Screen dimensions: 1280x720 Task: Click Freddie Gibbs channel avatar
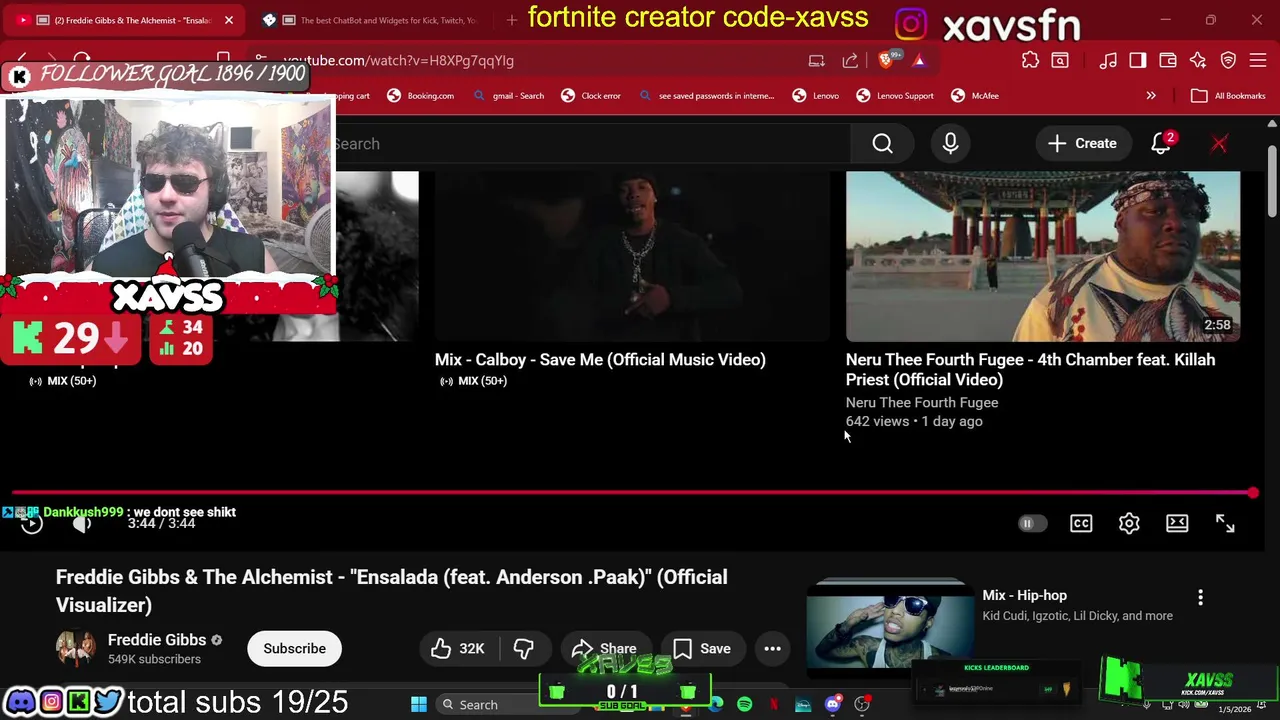(76, 648)
